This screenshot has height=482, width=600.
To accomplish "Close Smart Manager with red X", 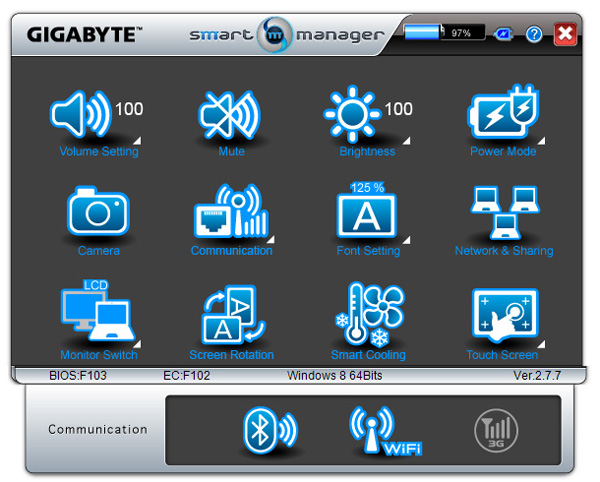I will [565, 34].
